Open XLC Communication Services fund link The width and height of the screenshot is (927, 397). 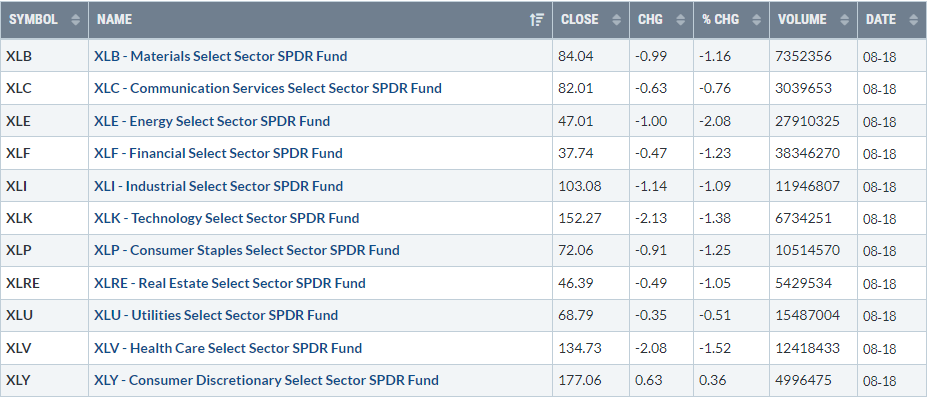(268, 89)
